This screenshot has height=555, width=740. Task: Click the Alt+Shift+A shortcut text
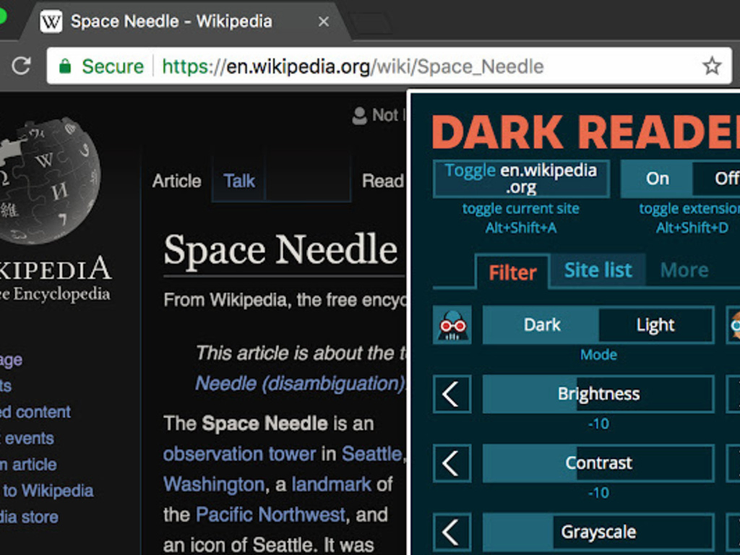point(521,228)
